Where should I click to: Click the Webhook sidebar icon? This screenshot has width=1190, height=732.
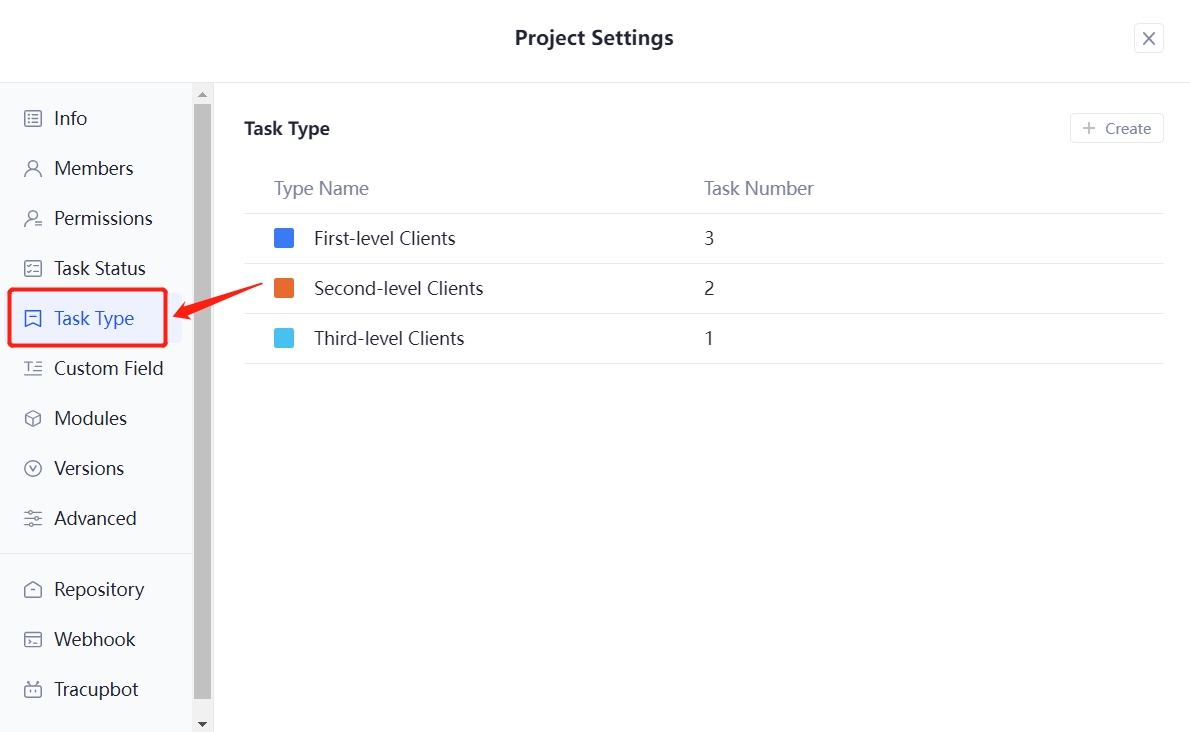coord(33,639)
